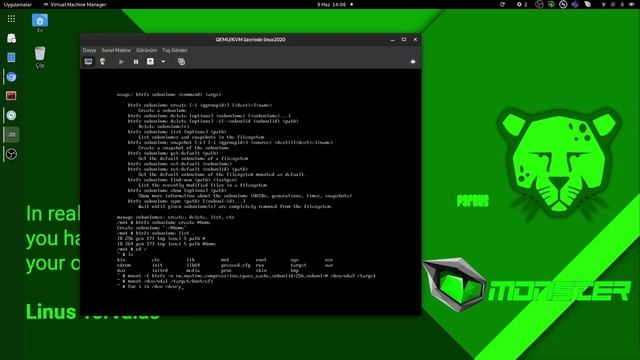Minimize the QEMU/KVM linux2020 window
The width and height of the screenshot is (640, 360).
pos(392,40)
